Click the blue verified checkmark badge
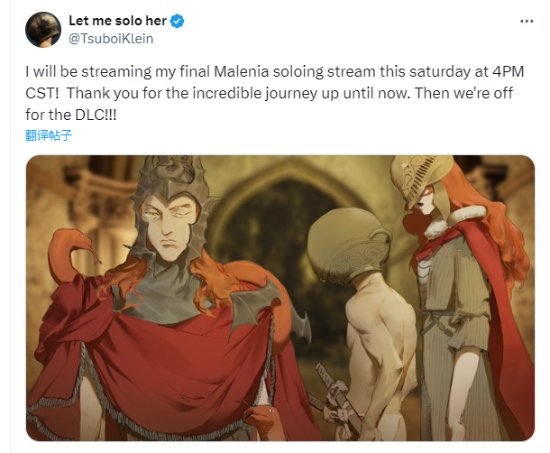550x453 pixels. 177,21
